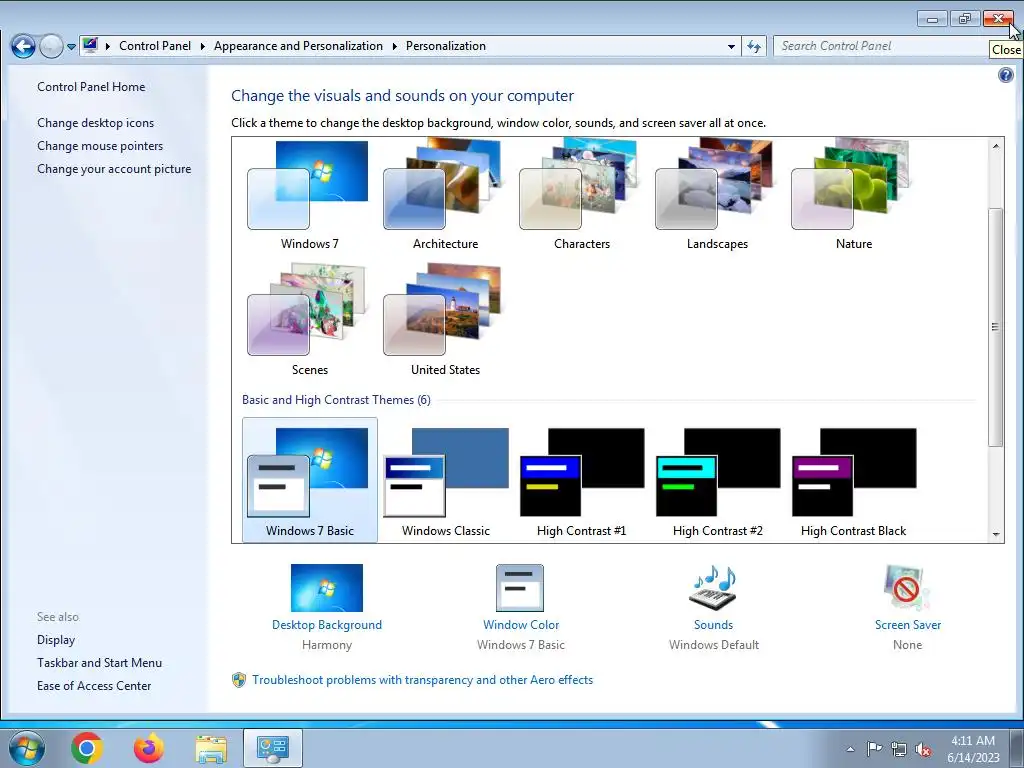Screen dimensions: 1024x768
Task: Select High Contrast #1 theme
Action: 581,480
